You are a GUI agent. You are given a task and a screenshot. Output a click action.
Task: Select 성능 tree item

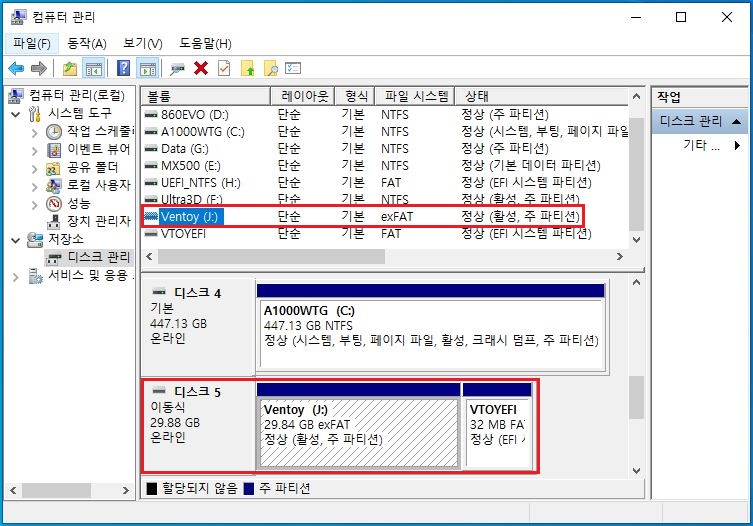79,203
